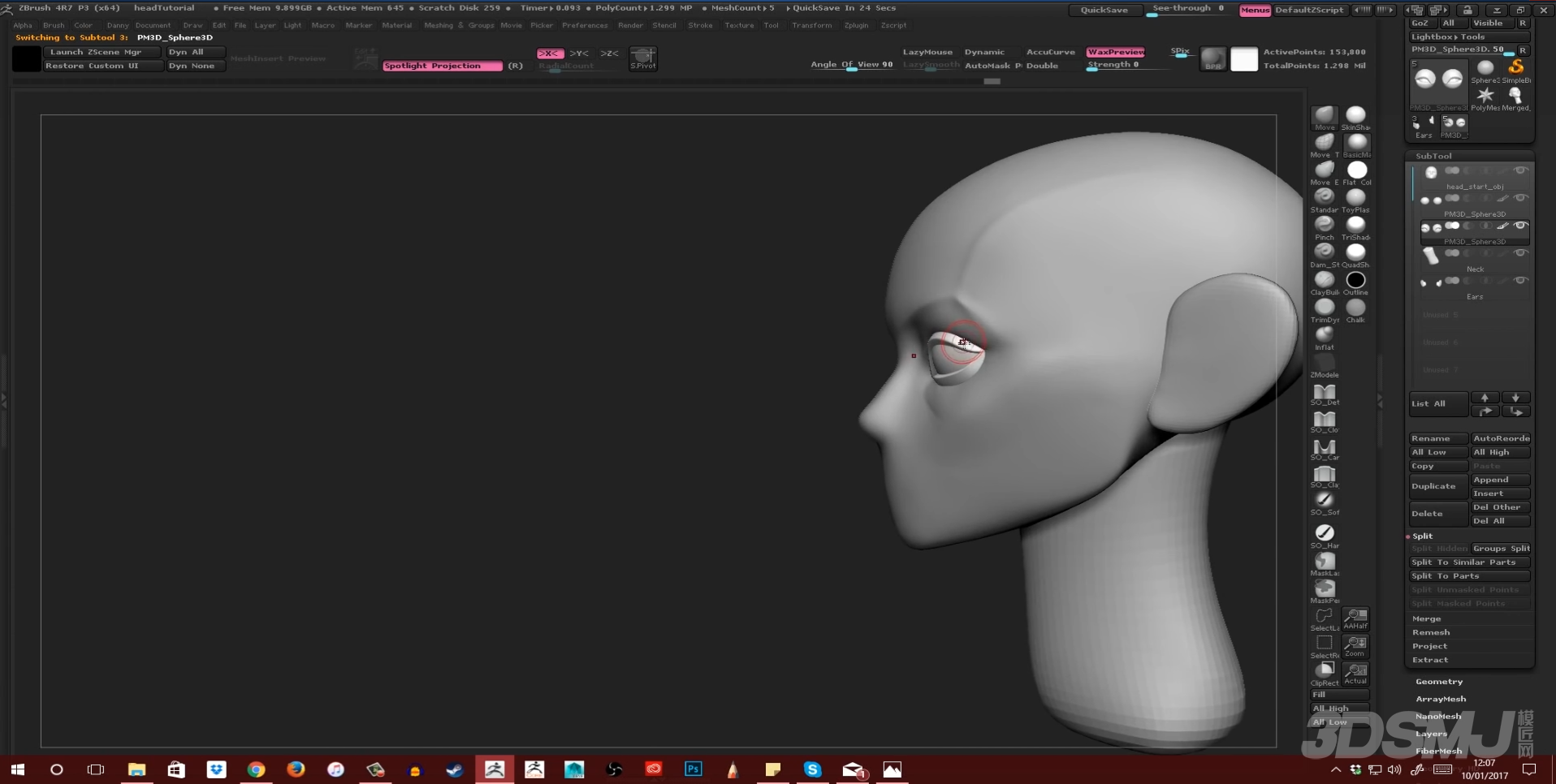Click the AAHalf zoom icon
The image size is (1556, 784).
1355,618
